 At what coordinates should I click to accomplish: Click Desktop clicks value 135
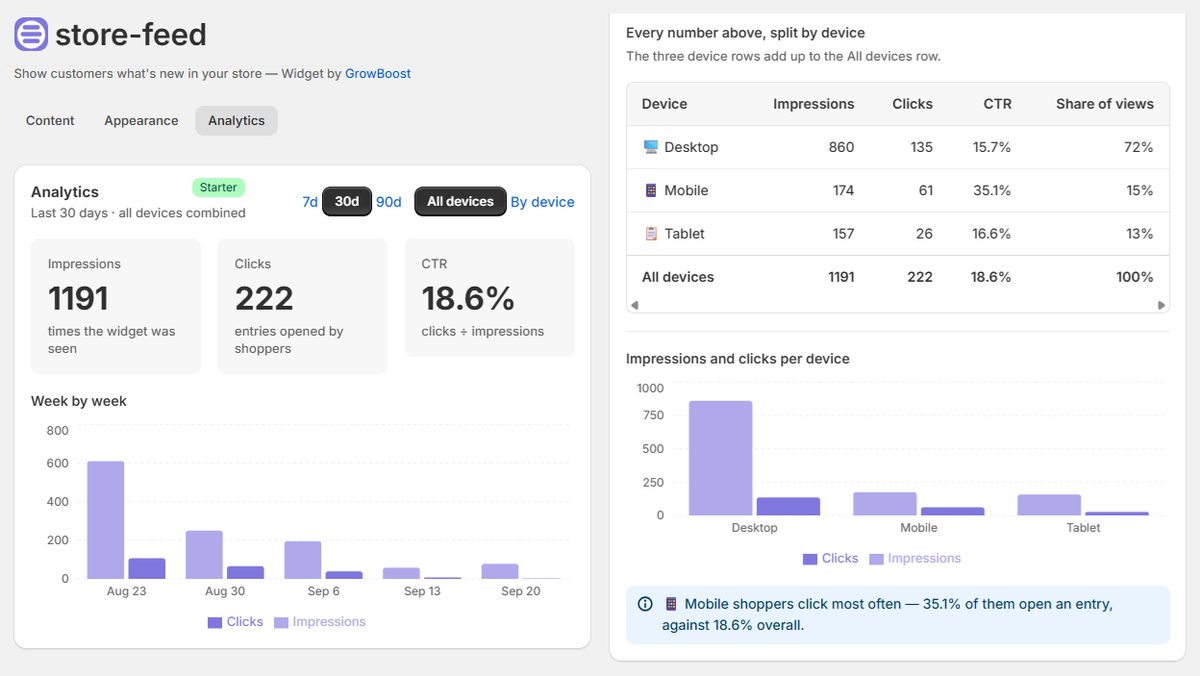pos(921,147)
